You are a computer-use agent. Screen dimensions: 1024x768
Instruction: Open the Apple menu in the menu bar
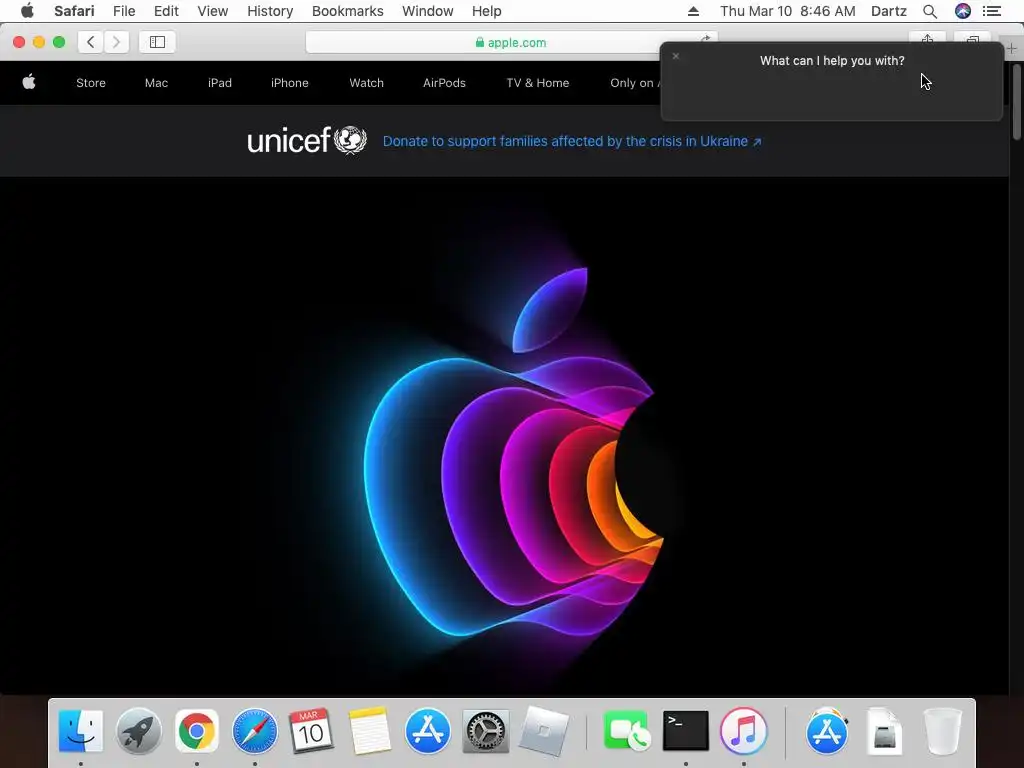pos(27,11)
